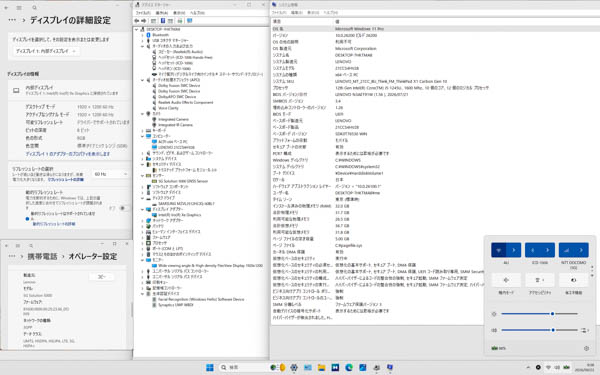600x375 pixels.
Task: Show hidden tray icons chevron
Action: coord(528,367)
